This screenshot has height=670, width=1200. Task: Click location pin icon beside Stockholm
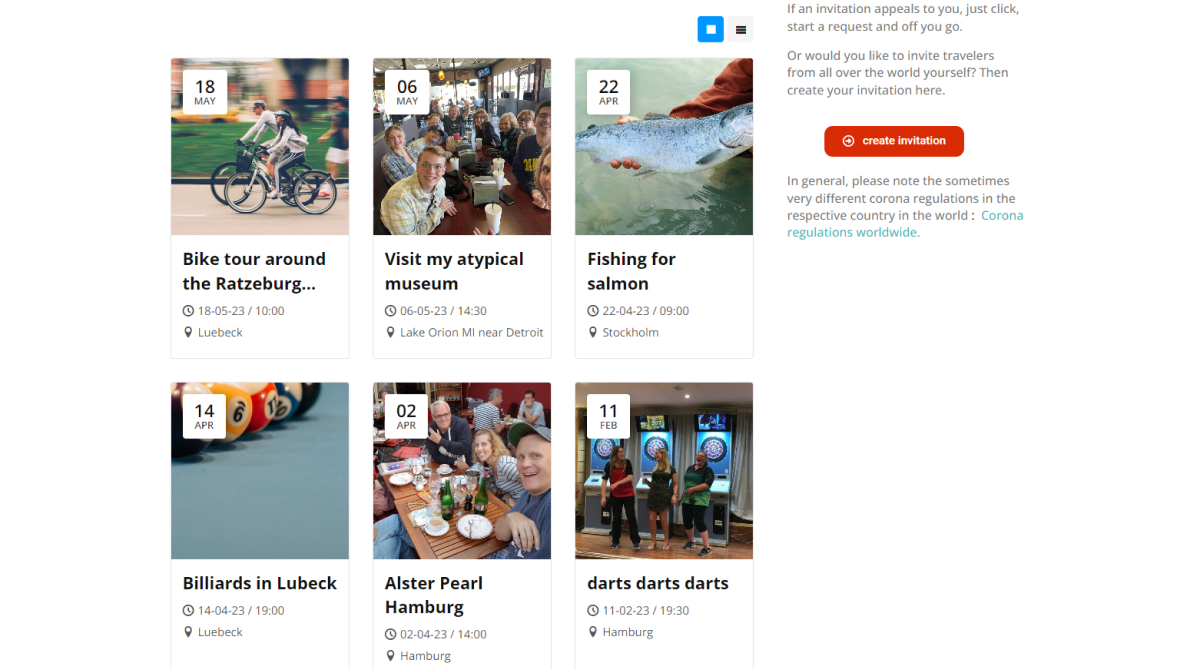592,332
